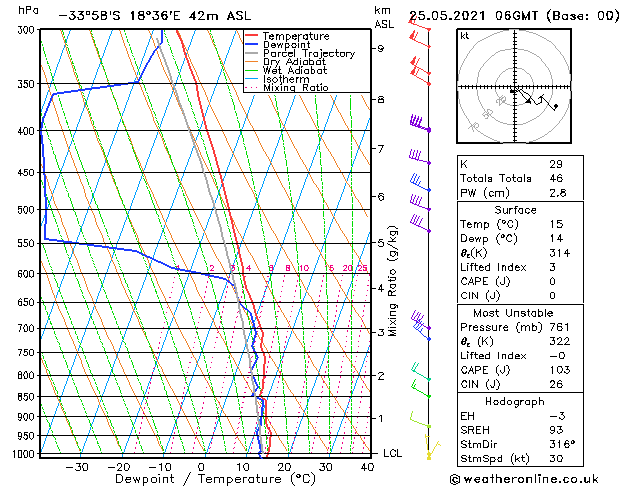This screenshot has width=629, height=486.
Task: Click the K index value 29
Action: click(556, 164)
